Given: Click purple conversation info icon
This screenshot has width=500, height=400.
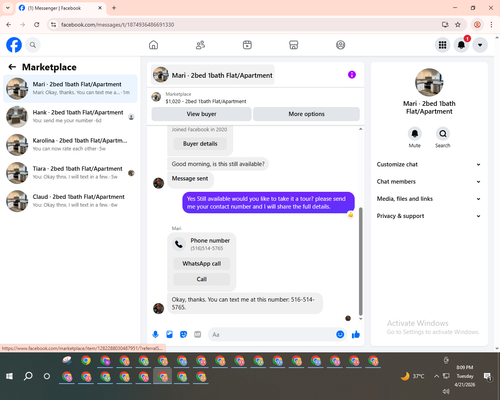Looking at the screenshot, I should tap(352, 75).
